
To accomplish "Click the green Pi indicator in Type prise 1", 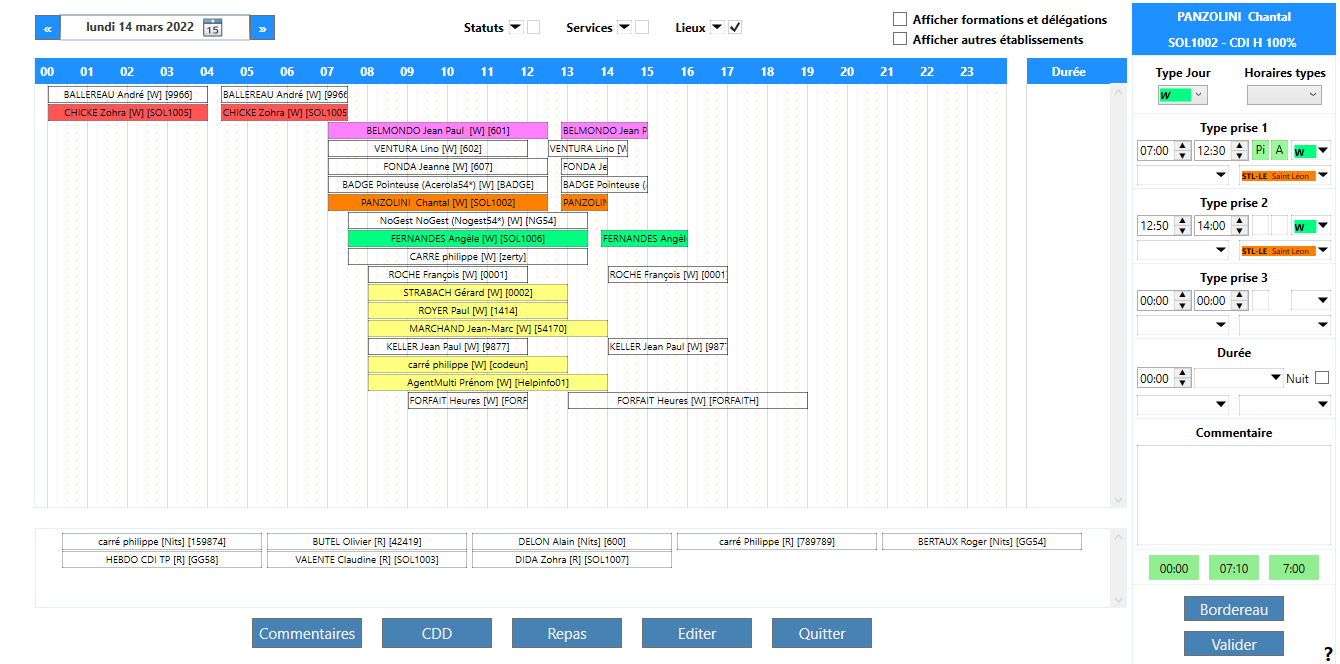I will (x=1260, y=150).
